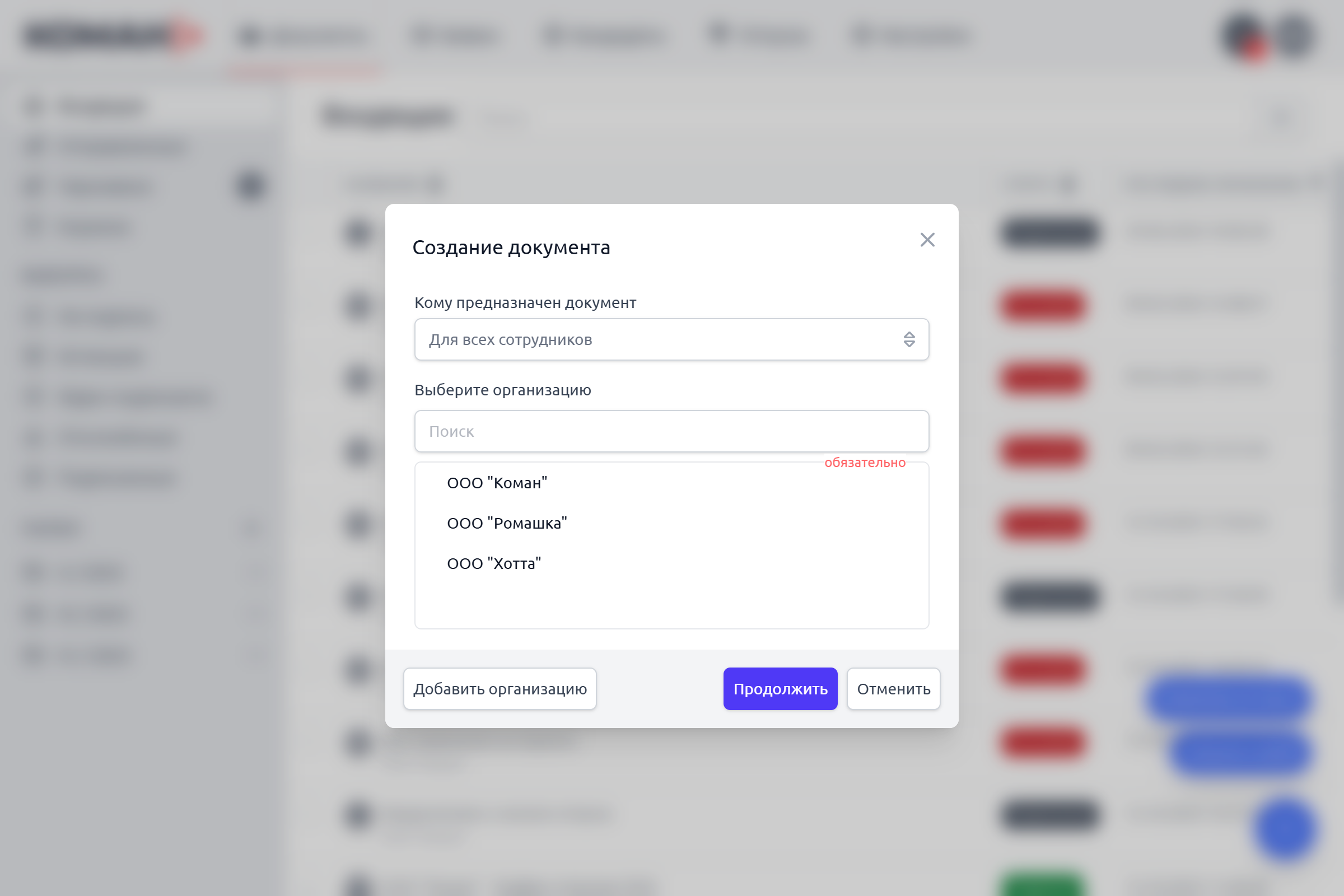Viewport: 1344px width, 896px height.
Task: Click the blurred logo with red arrow
Action: 113,35
